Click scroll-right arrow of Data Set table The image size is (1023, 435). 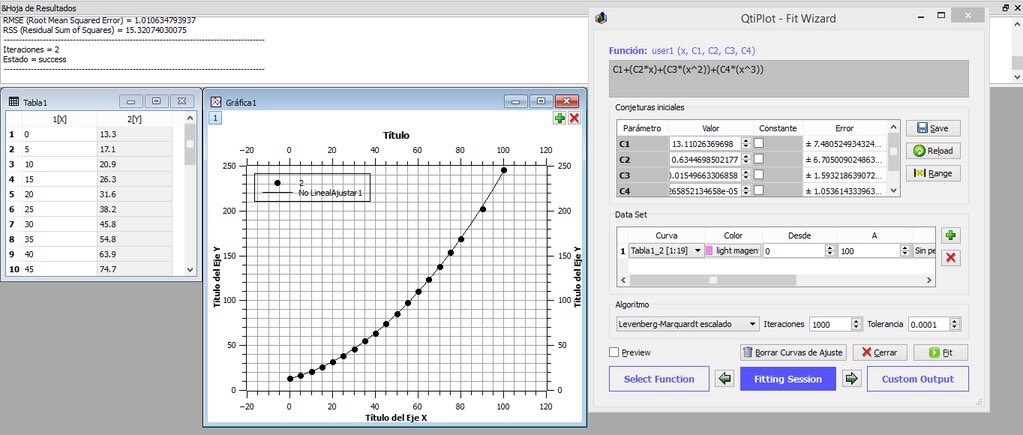coord(930,280)
